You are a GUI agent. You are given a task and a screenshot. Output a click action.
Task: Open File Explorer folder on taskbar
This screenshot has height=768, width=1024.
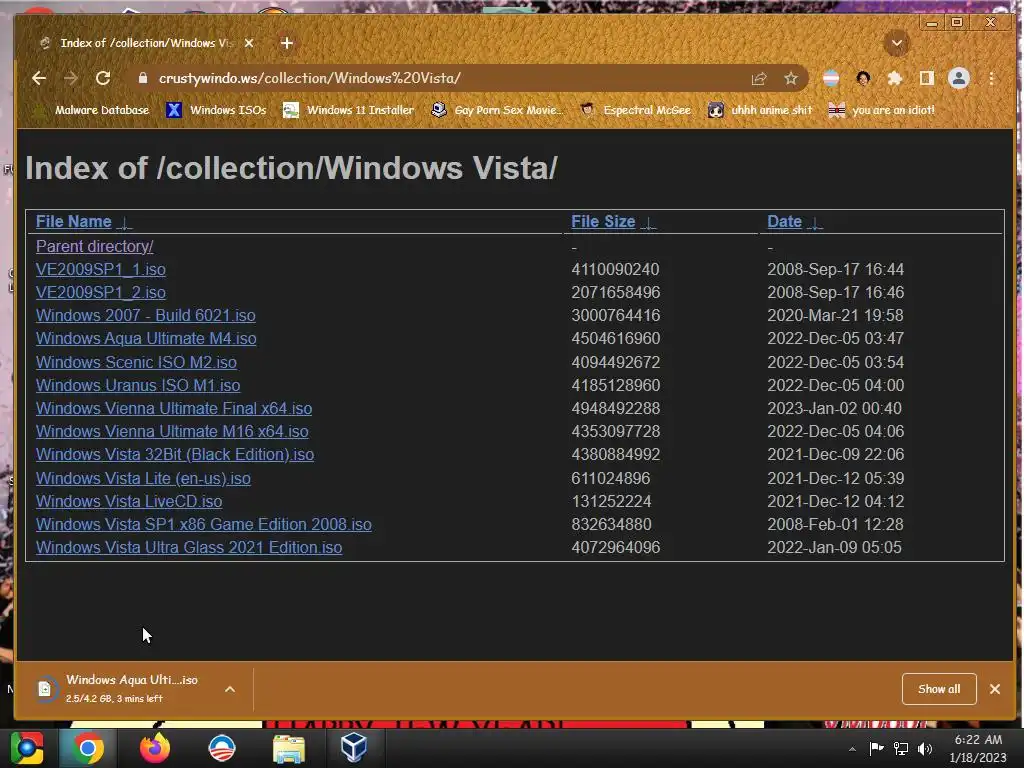click(288, 749)
